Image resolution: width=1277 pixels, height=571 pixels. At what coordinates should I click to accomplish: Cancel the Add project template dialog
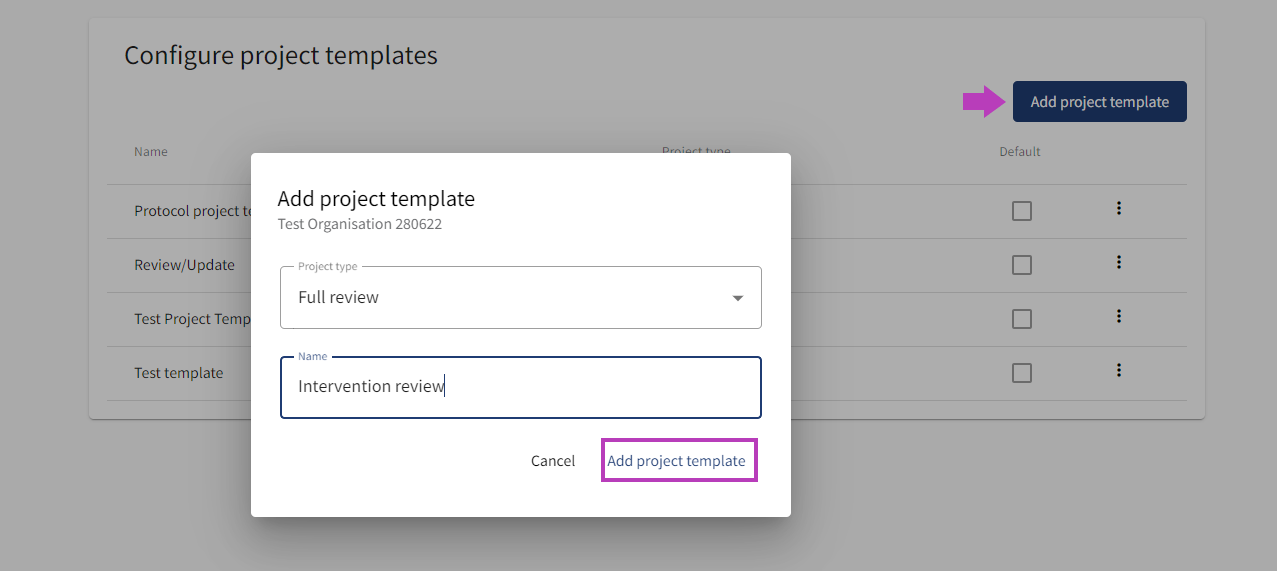coord(553,461)
